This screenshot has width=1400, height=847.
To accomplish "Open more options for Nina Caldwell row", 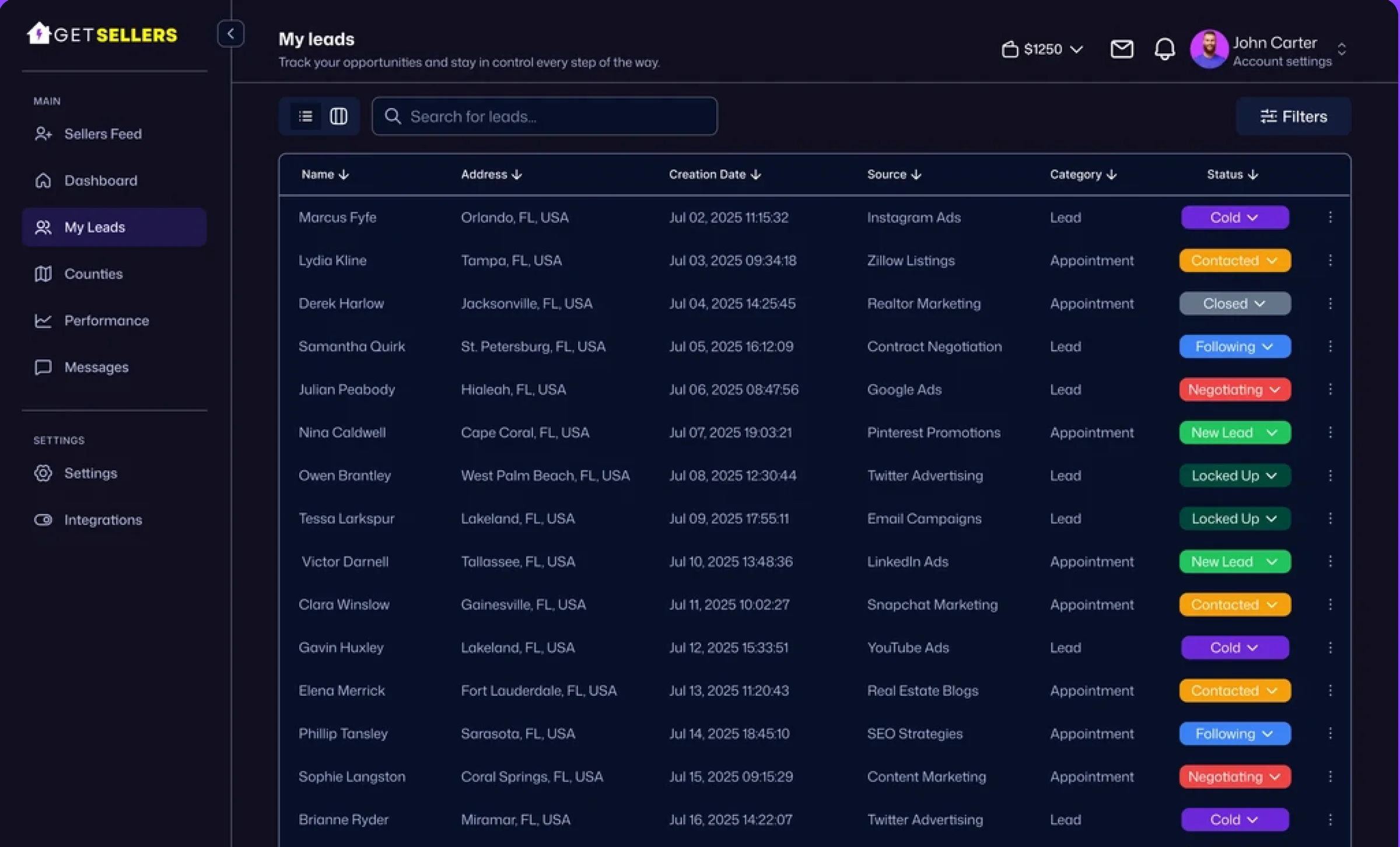I will (1330, 432).
